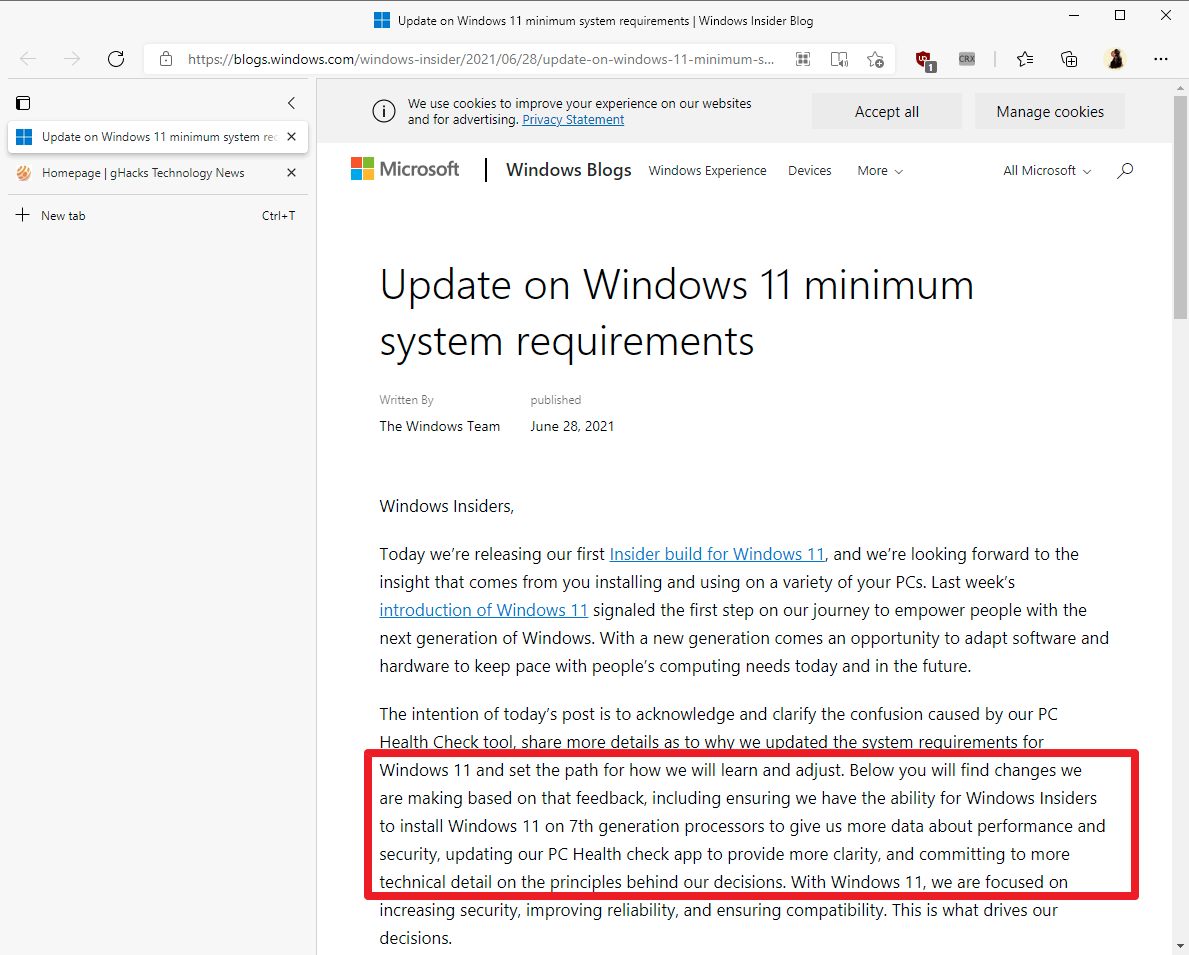The width and height of the screenshot is (1189, 955).
Task: Open the Collections icon
Action: [1069, 59]
